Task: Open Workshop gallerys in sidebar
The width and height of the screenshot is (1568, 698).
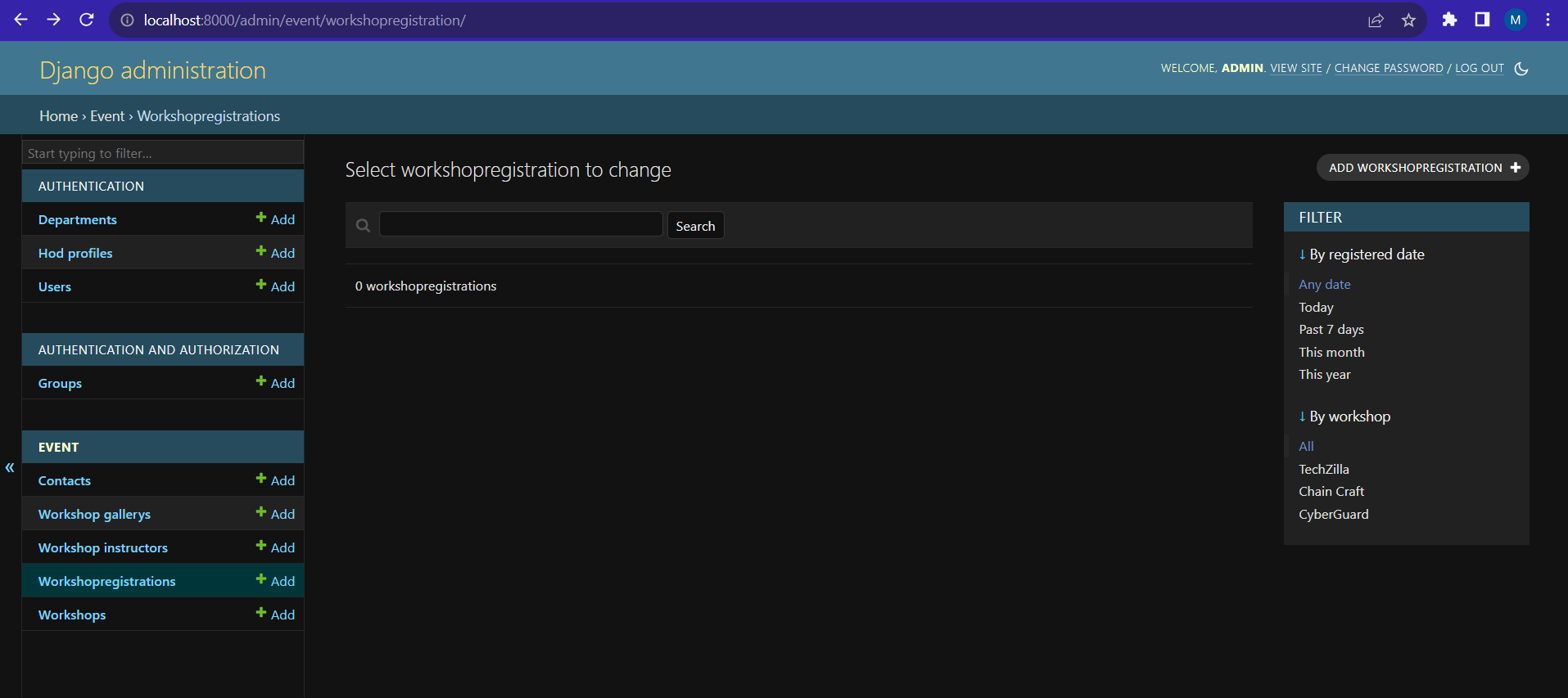Action: [94, 515]
